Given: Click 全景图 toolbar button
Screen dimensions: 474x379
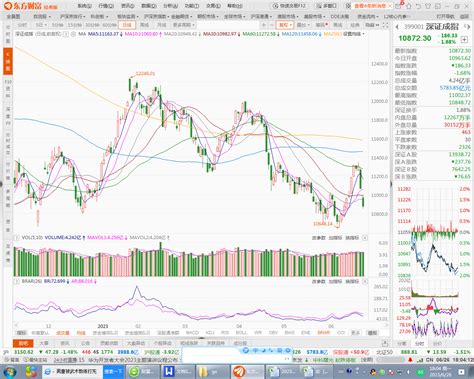Looking at the screenshot, I should (x=14, y=16).
